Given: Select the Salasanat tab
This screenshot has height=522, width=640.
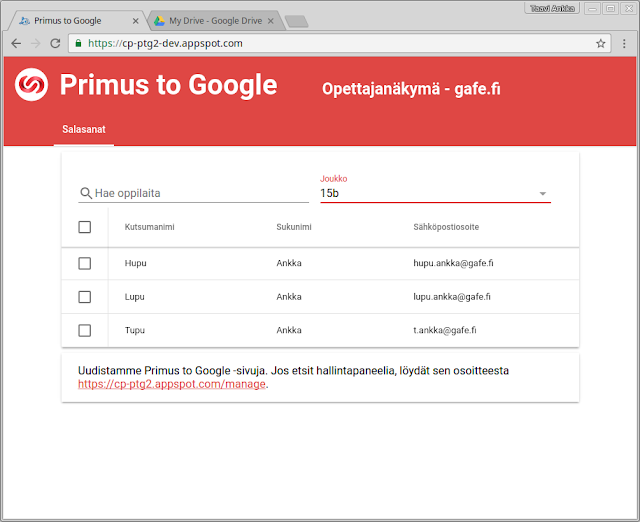Looking at the screenshot, I should tap(84, 130).
